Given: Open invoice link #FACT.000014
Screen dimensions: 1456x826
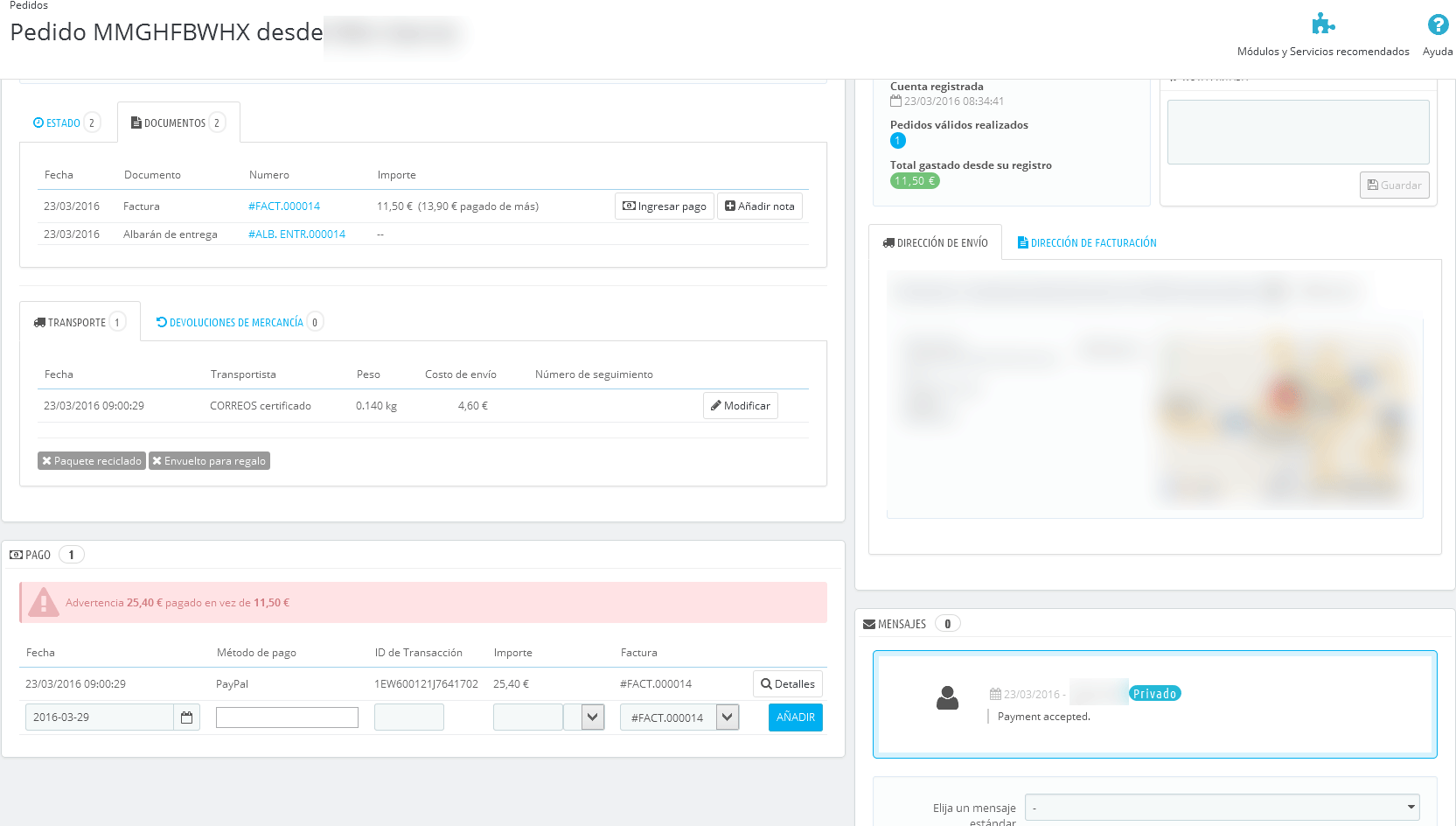Looking at the screenshot, I should tap(284, 206).
